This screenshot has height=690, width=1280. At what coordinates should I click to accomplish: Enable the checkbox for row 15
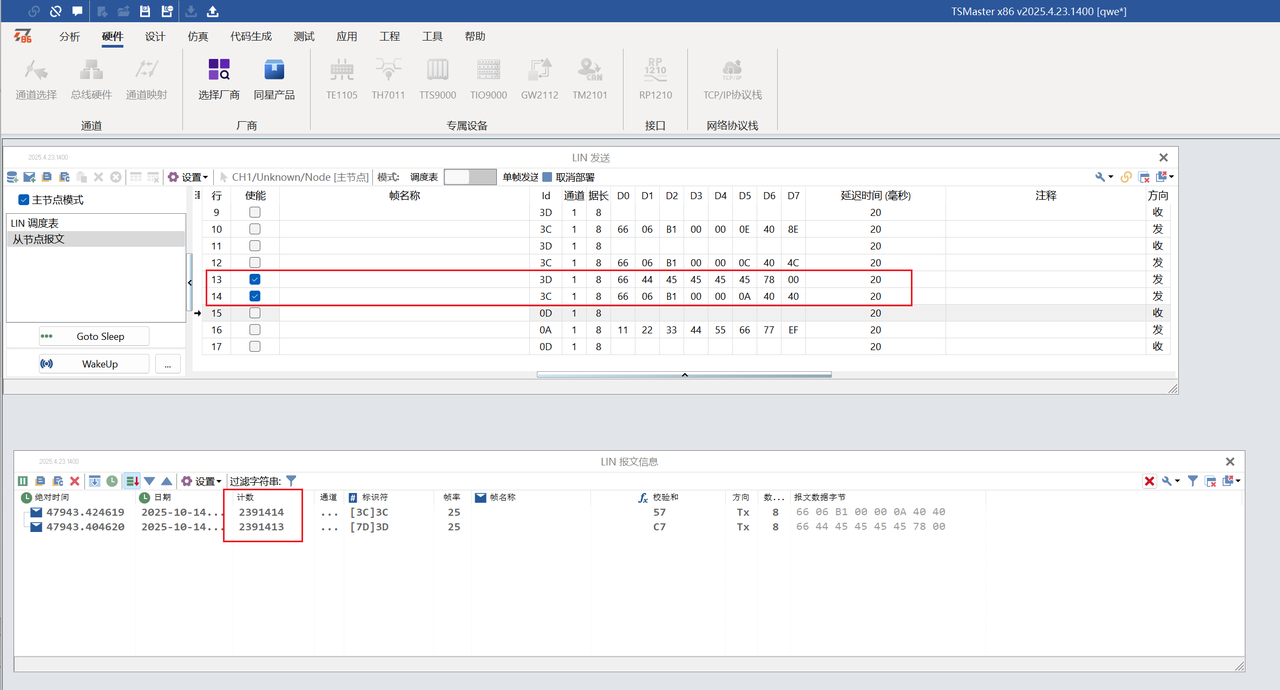pos(254,313)
